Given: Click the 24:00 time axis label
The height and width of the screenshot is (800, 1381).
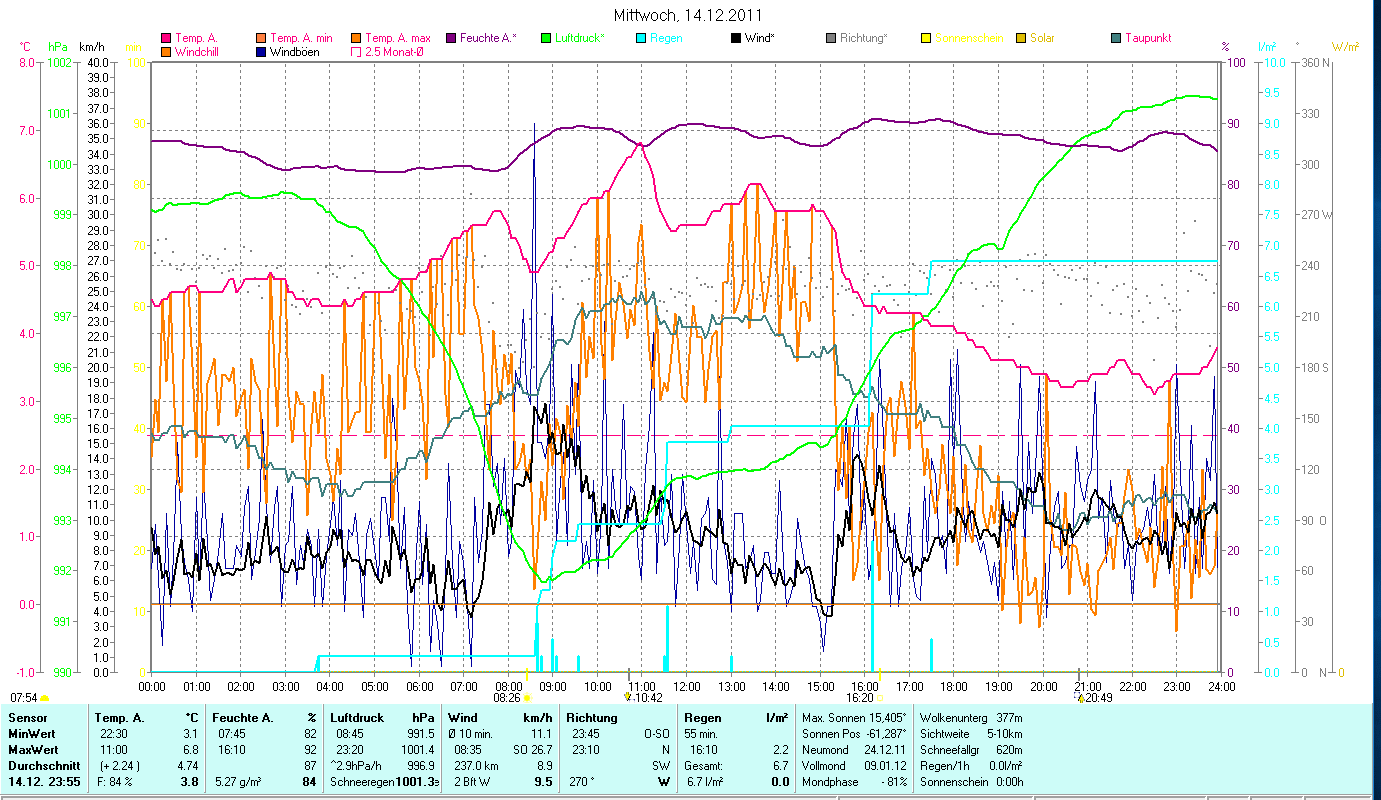Looking at the screenshot, I should point(1222,686).
